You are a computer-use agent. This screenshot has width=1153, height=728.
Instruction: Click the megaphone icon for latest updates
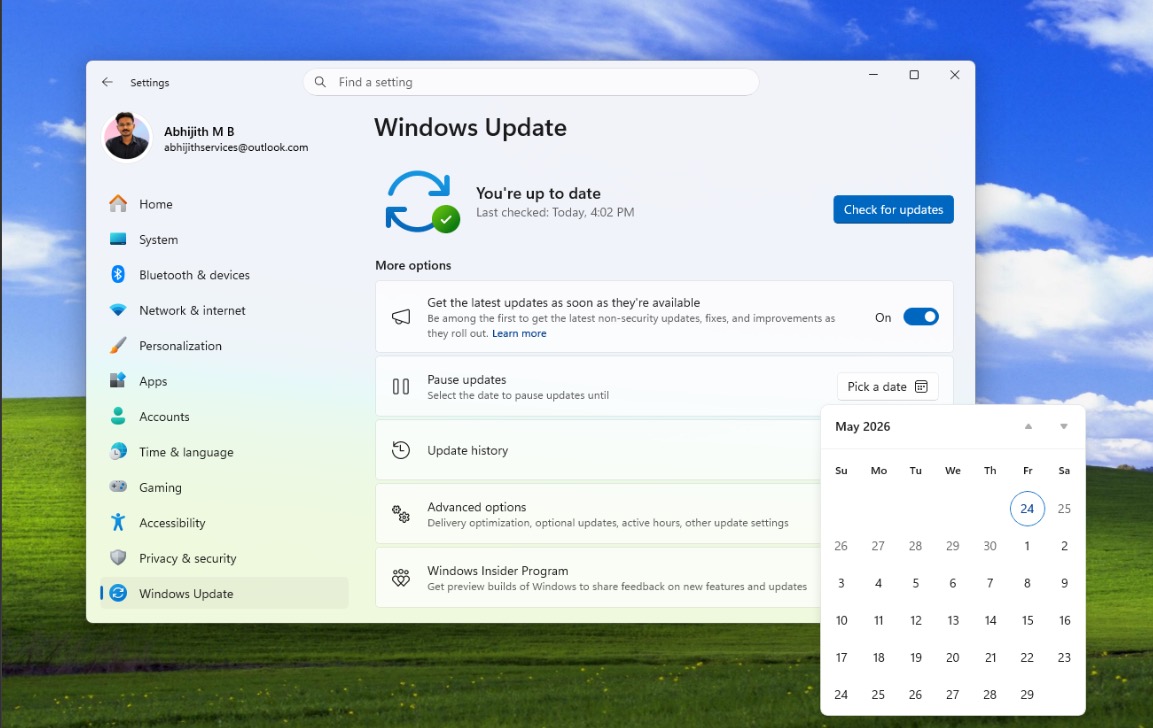(x=401, y=317)
